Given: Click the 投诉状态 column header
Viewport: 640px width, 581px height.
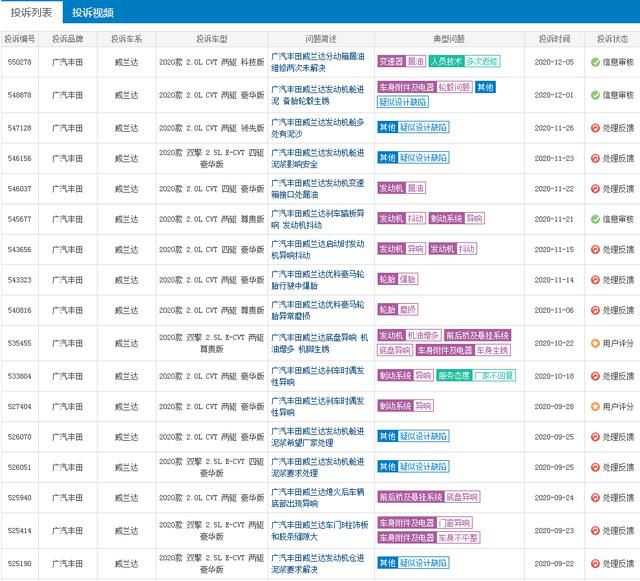Looking at the screenshot, I should click(x=612, y=39).
